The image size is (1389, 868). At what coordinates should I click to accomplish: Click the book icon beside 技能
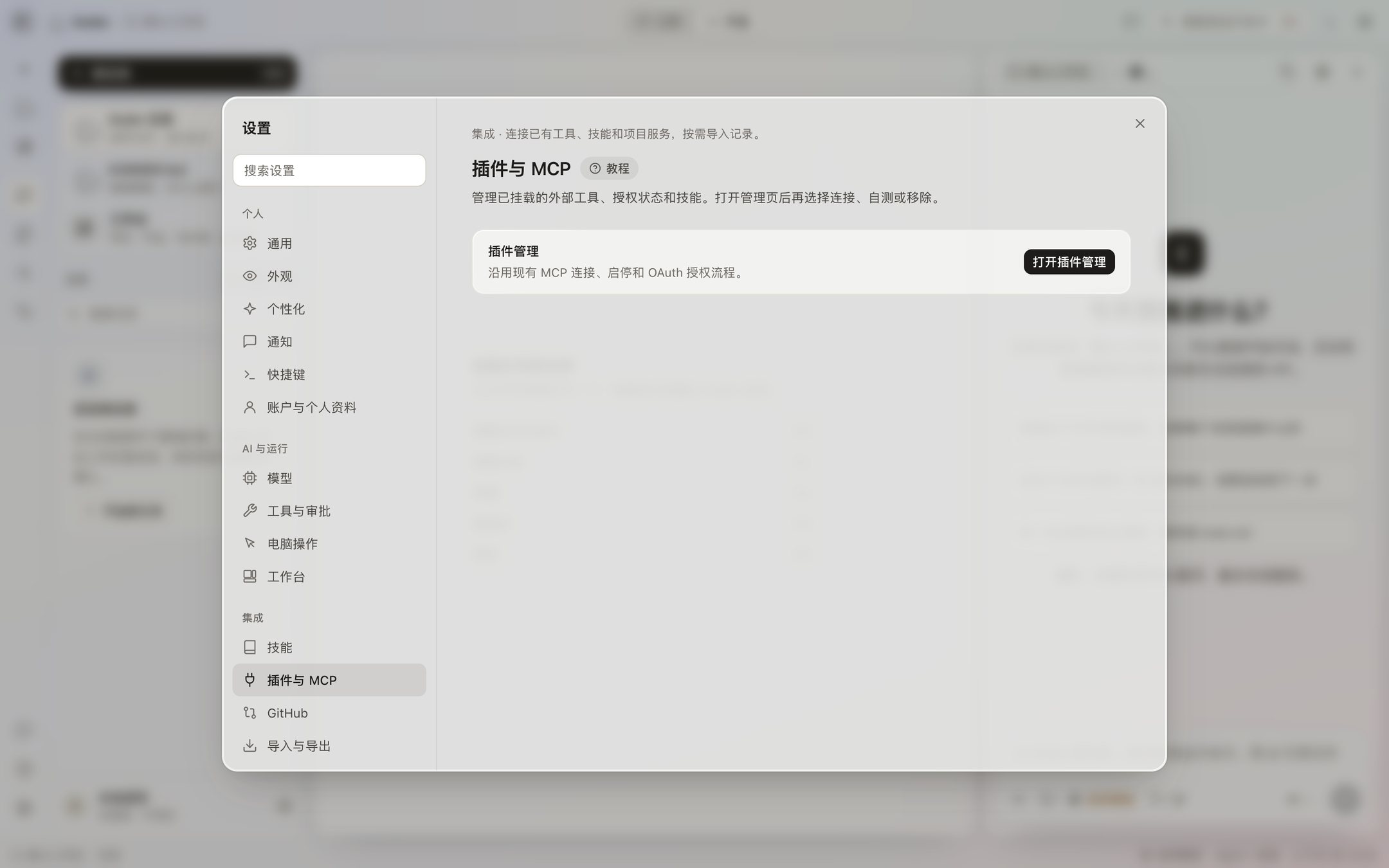[250, 647]
